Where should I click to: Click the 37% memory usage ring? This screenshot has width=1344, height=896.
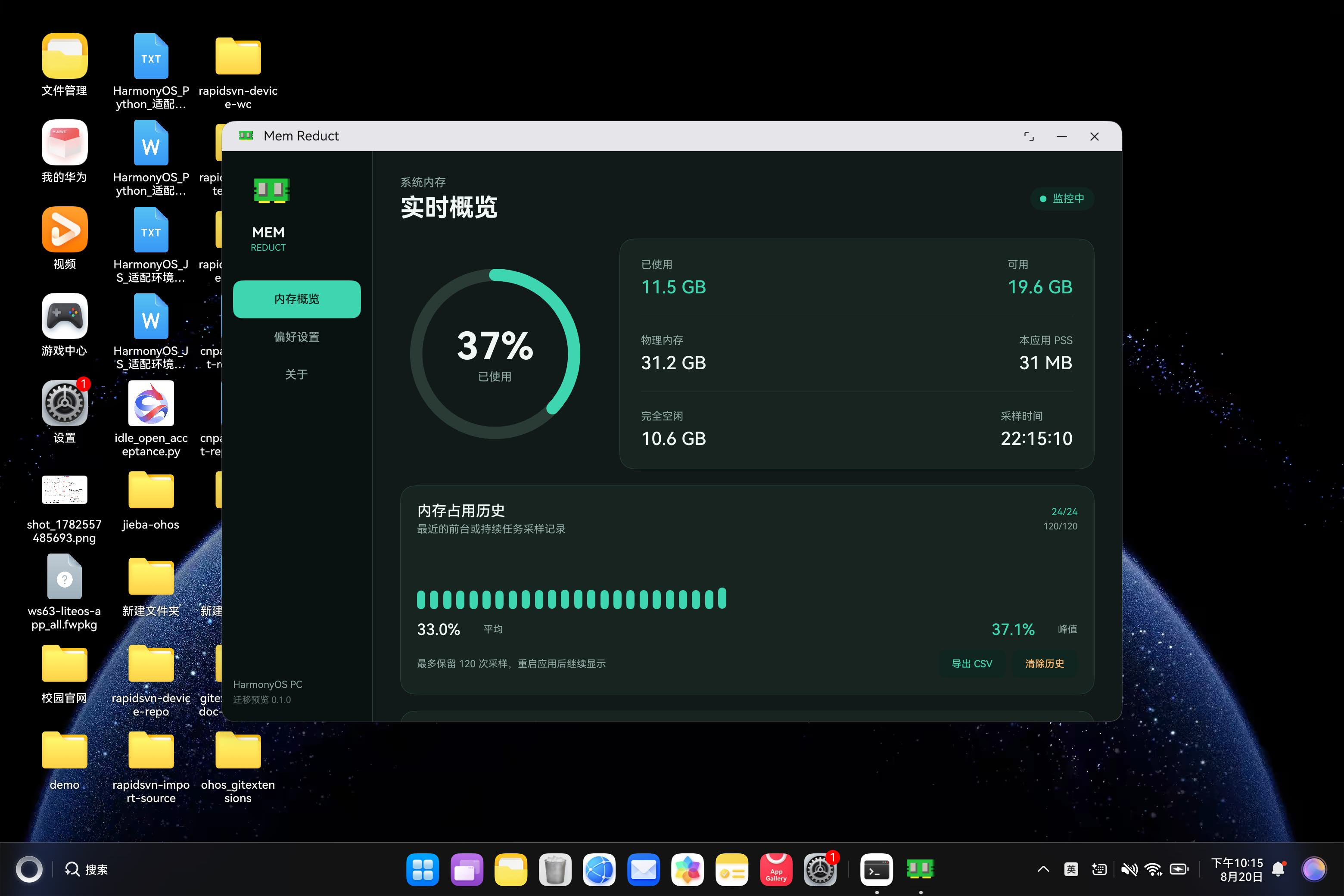tap(495, 354)
